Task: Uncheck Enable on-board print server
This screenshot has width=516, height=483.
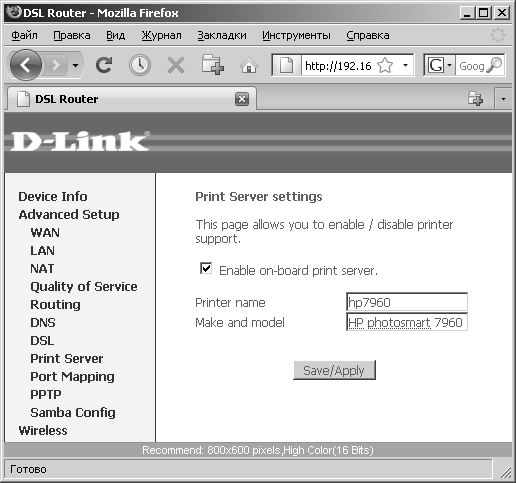Action: coord(206,268)
